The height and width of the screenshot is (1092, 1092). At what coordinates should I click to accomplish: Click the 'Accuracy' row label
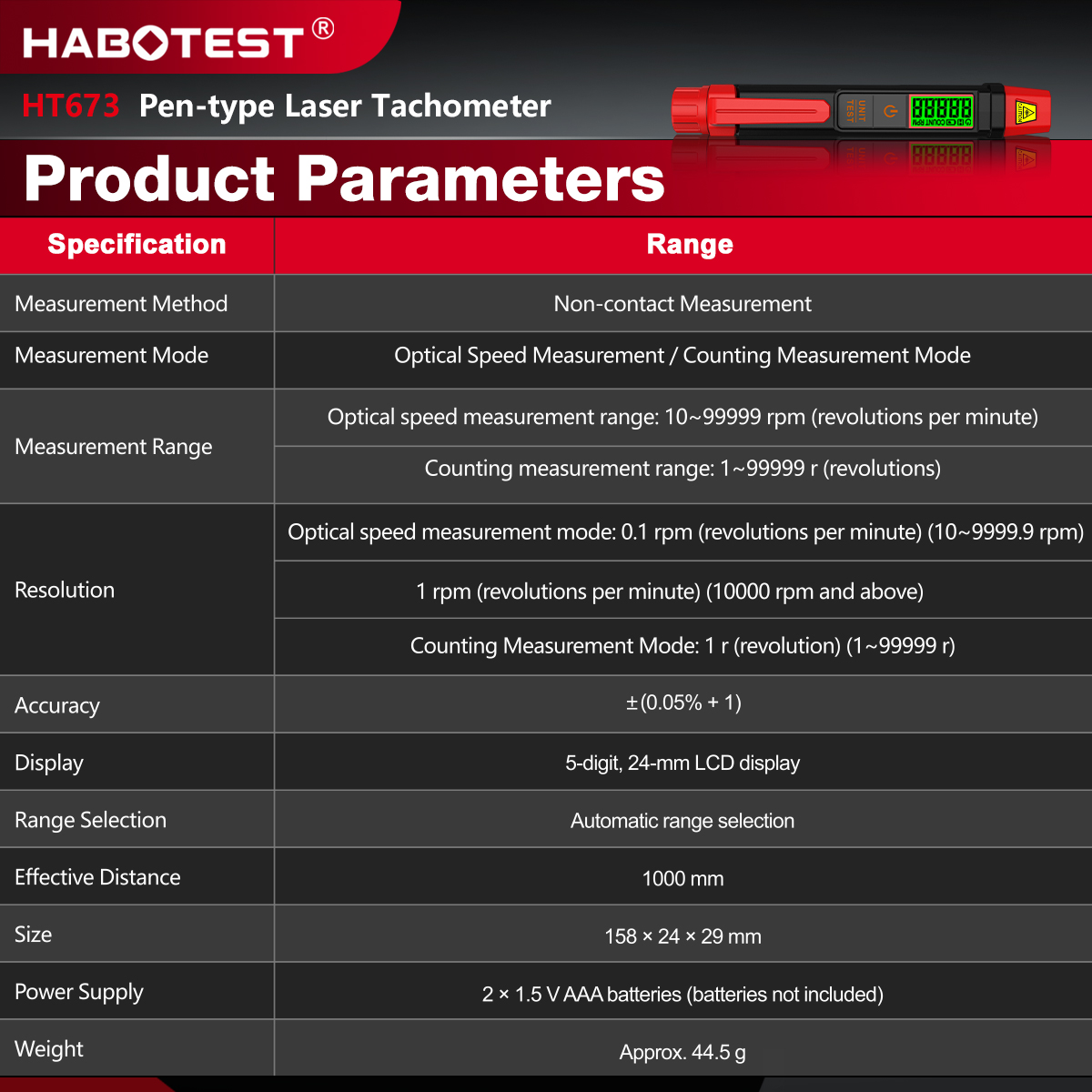pyautogui.click(x=57, y=705)
